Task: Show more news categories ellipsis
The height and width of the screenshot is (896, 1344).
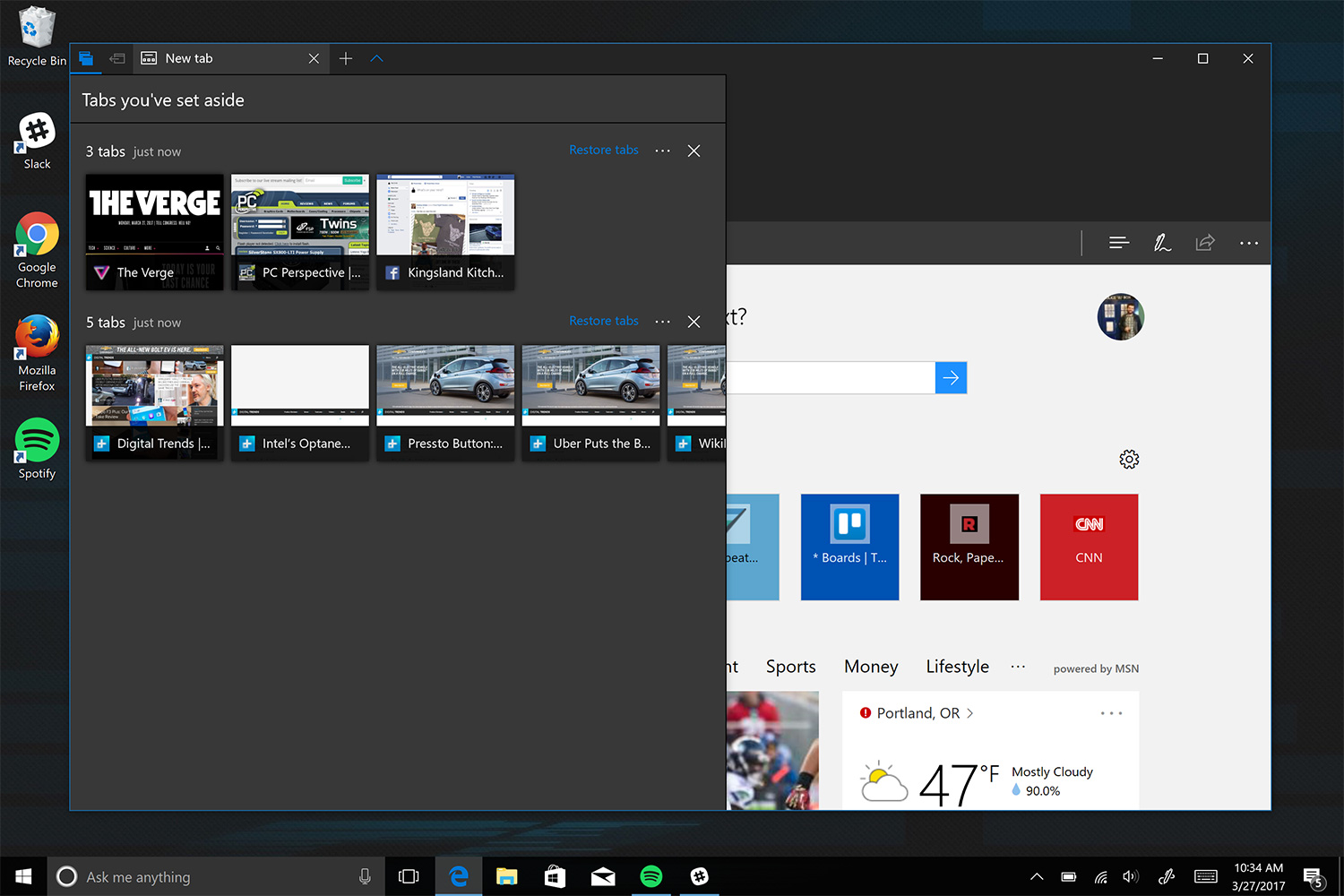Action: click(x=1018, y=667)
